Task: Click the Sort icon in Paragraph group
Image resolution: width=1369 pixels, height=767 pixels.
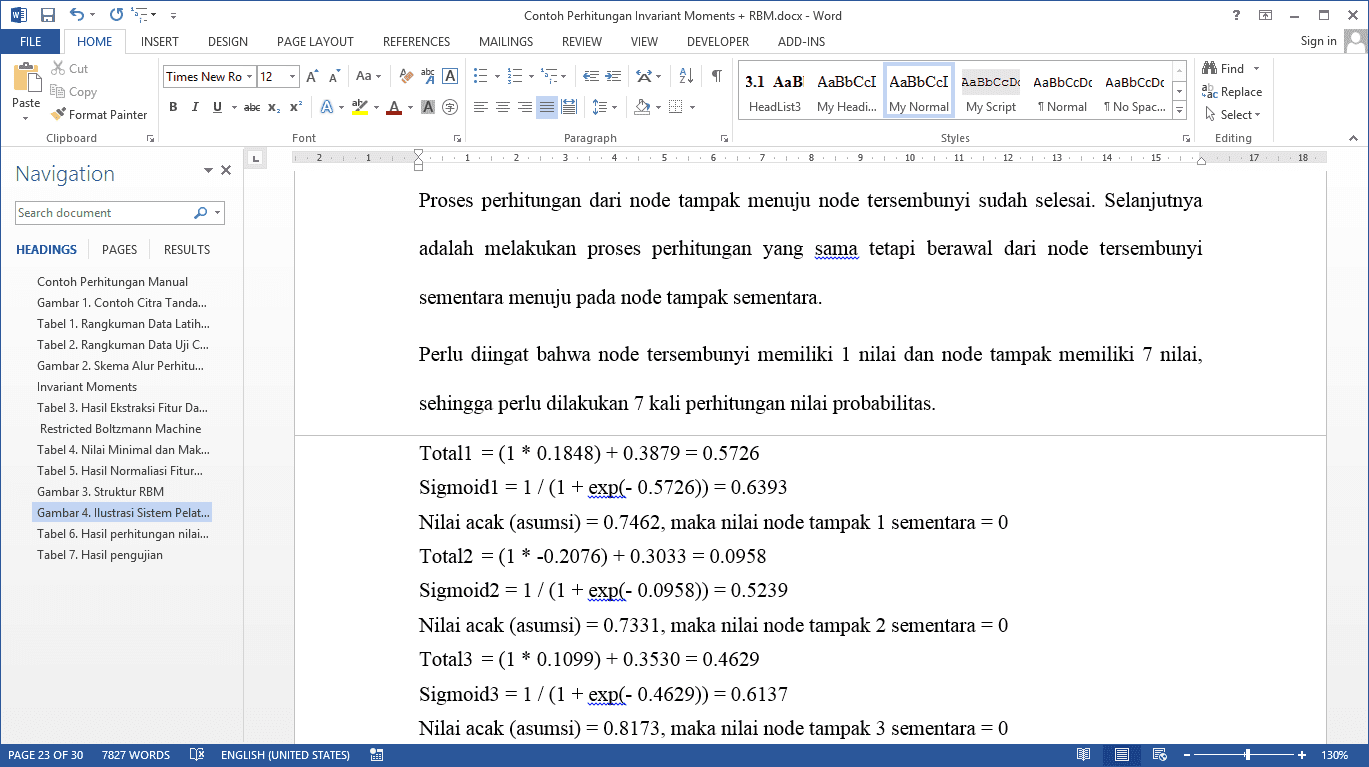Action: tap(686, 76)
